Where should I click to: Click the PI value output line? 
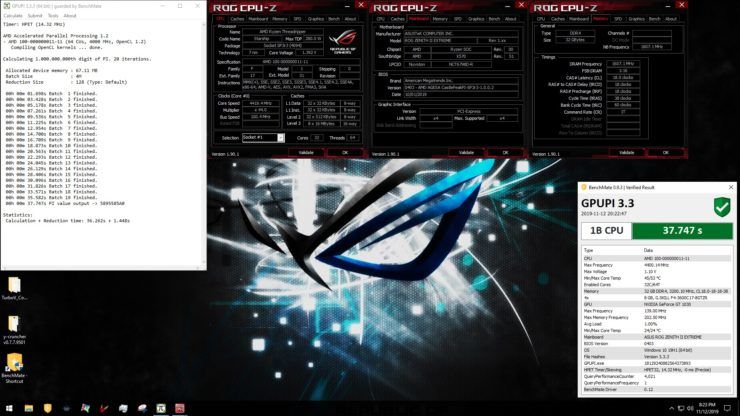pyautogui.click(x=65, y=204)
